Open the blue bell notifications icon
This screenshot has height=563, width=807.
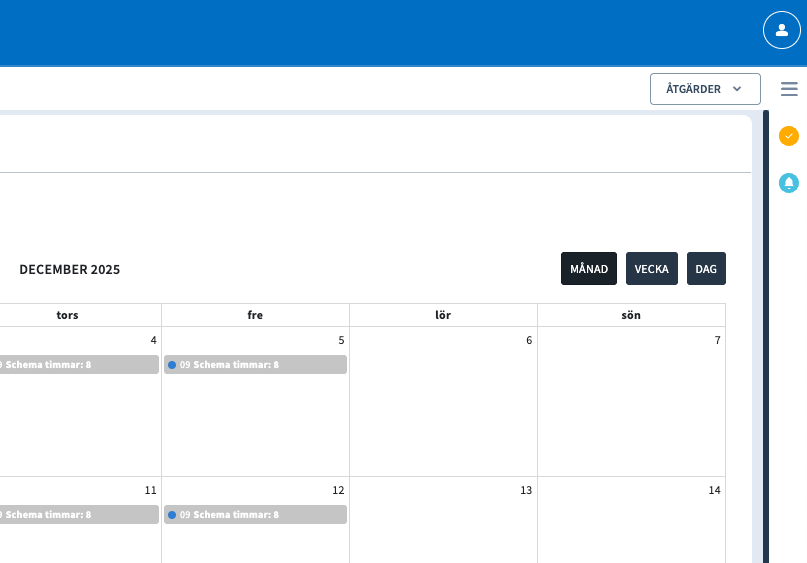pos(789,183)
